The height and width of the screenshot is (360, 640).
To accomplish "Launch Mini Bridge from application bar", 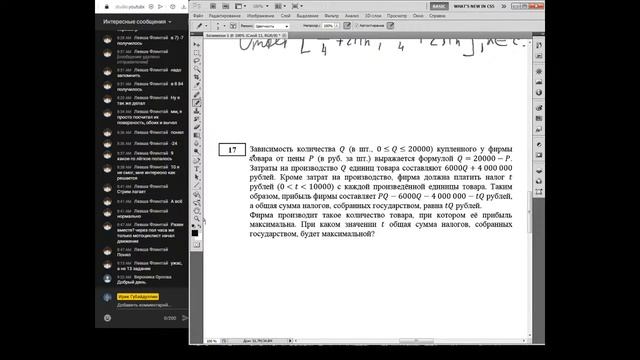I will (x=226, y=6).
